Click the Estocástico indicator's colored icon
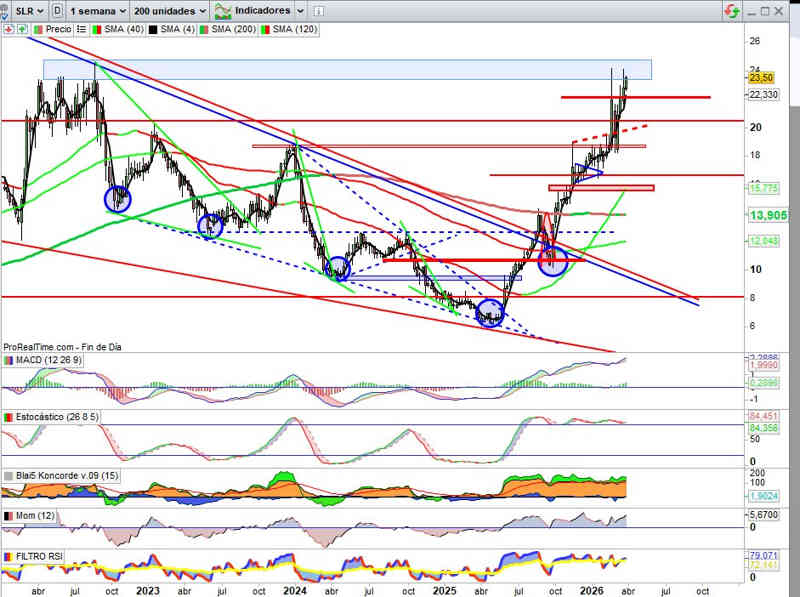Screen dimensions: 800x597 [x=9, y=417]
